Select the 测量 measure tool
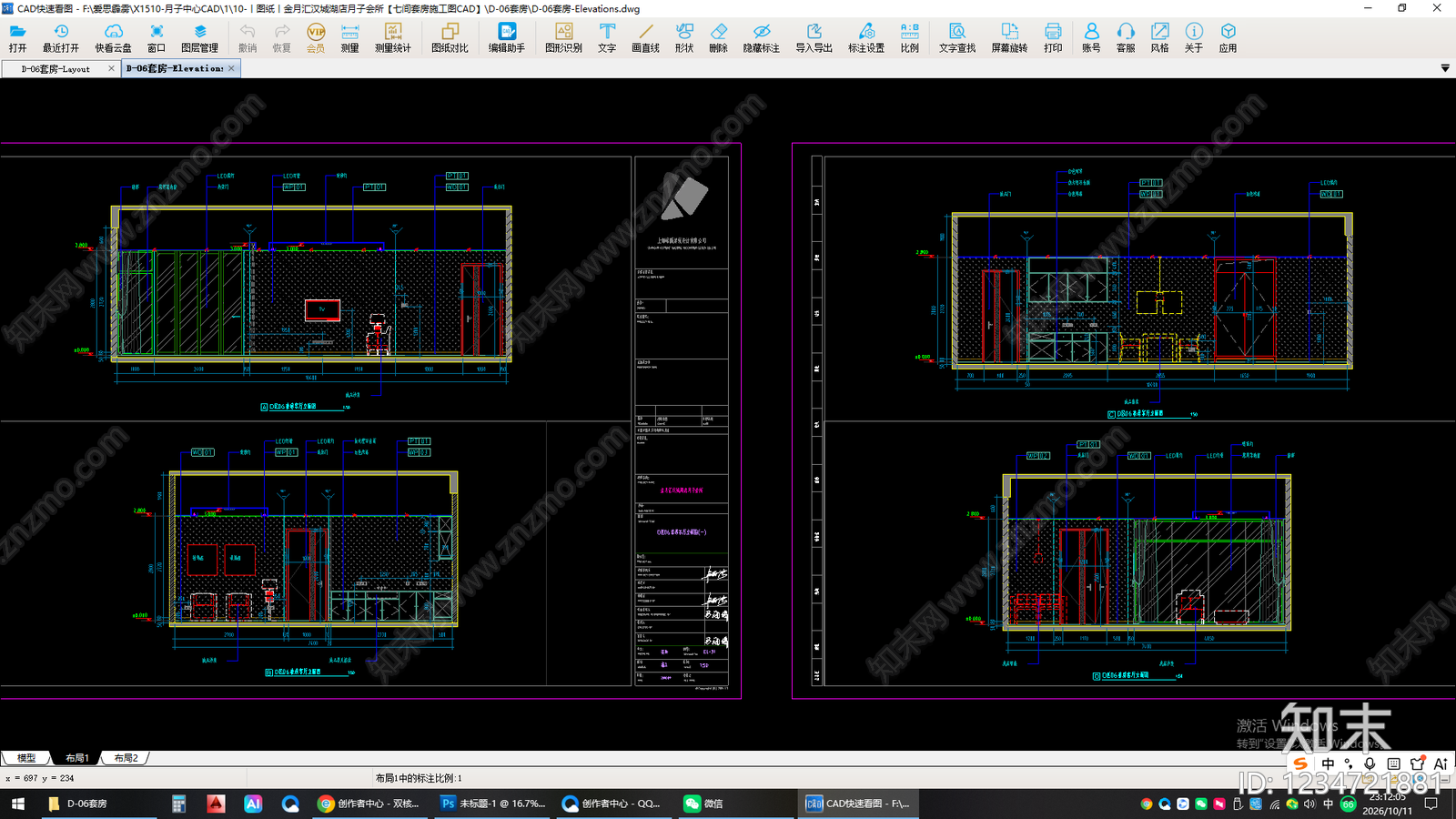 [349, 38]
